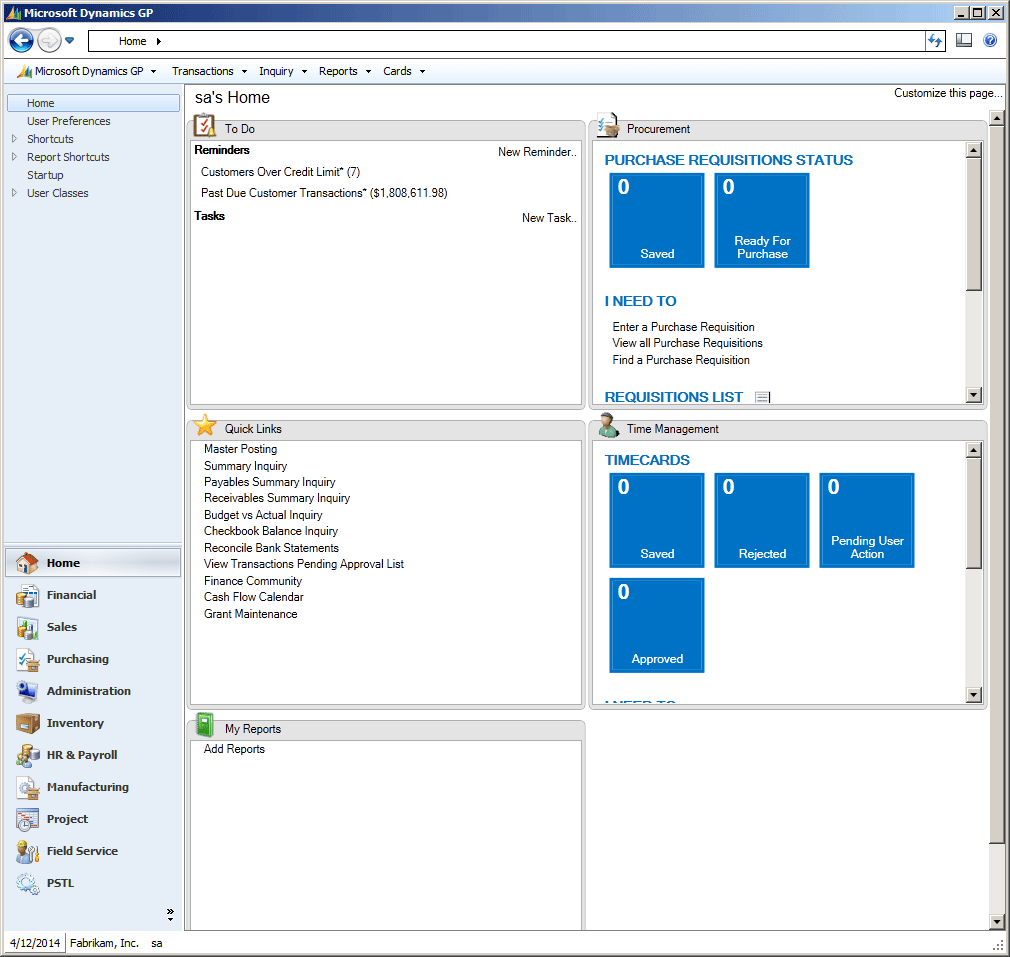Click the Quick Links star icon
1010x957 pixels.
click(205, 425)
